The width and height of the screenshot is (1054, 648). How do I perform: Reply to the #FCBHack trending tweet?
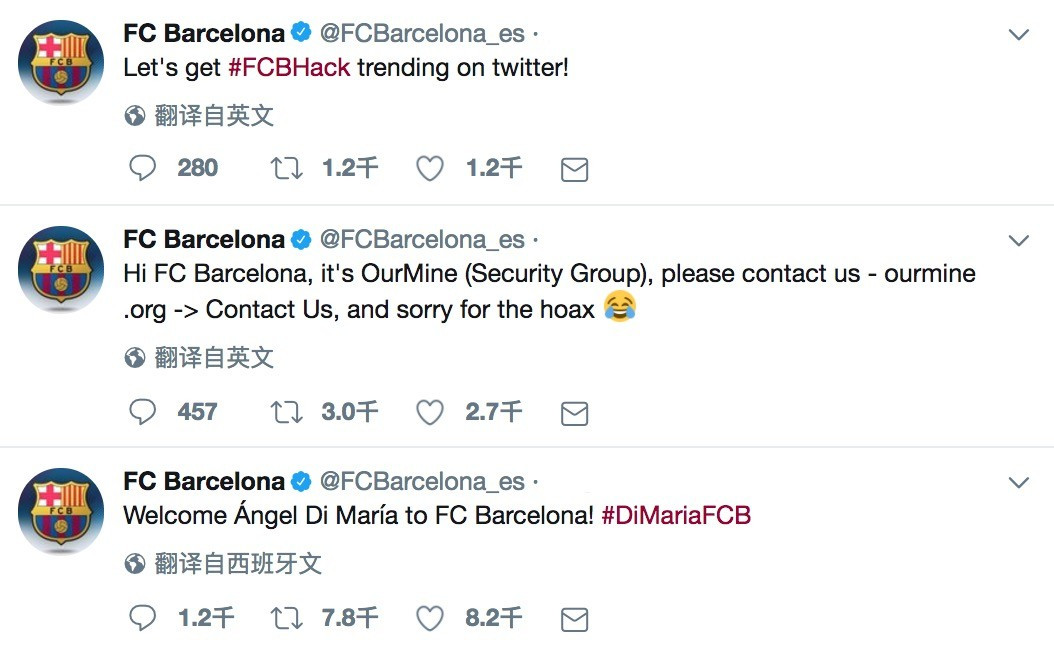143,168
